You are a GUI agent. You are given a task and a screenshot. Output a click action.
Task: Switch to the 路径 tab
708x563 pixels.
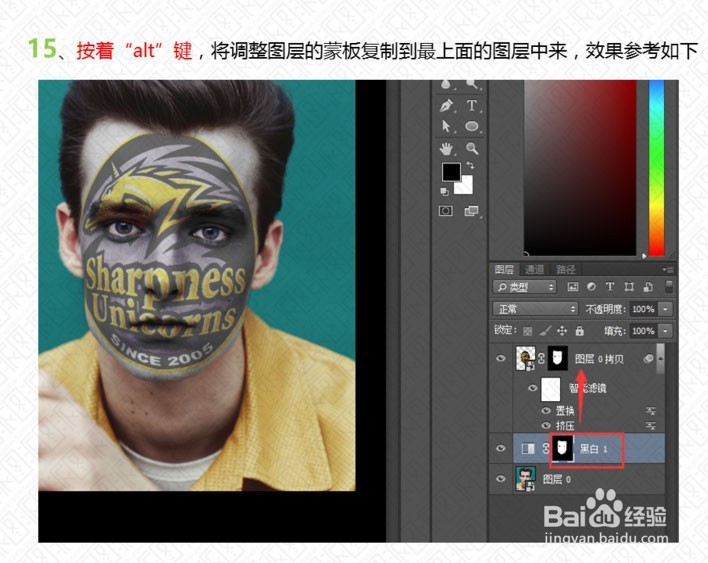[x=565, y=270]
